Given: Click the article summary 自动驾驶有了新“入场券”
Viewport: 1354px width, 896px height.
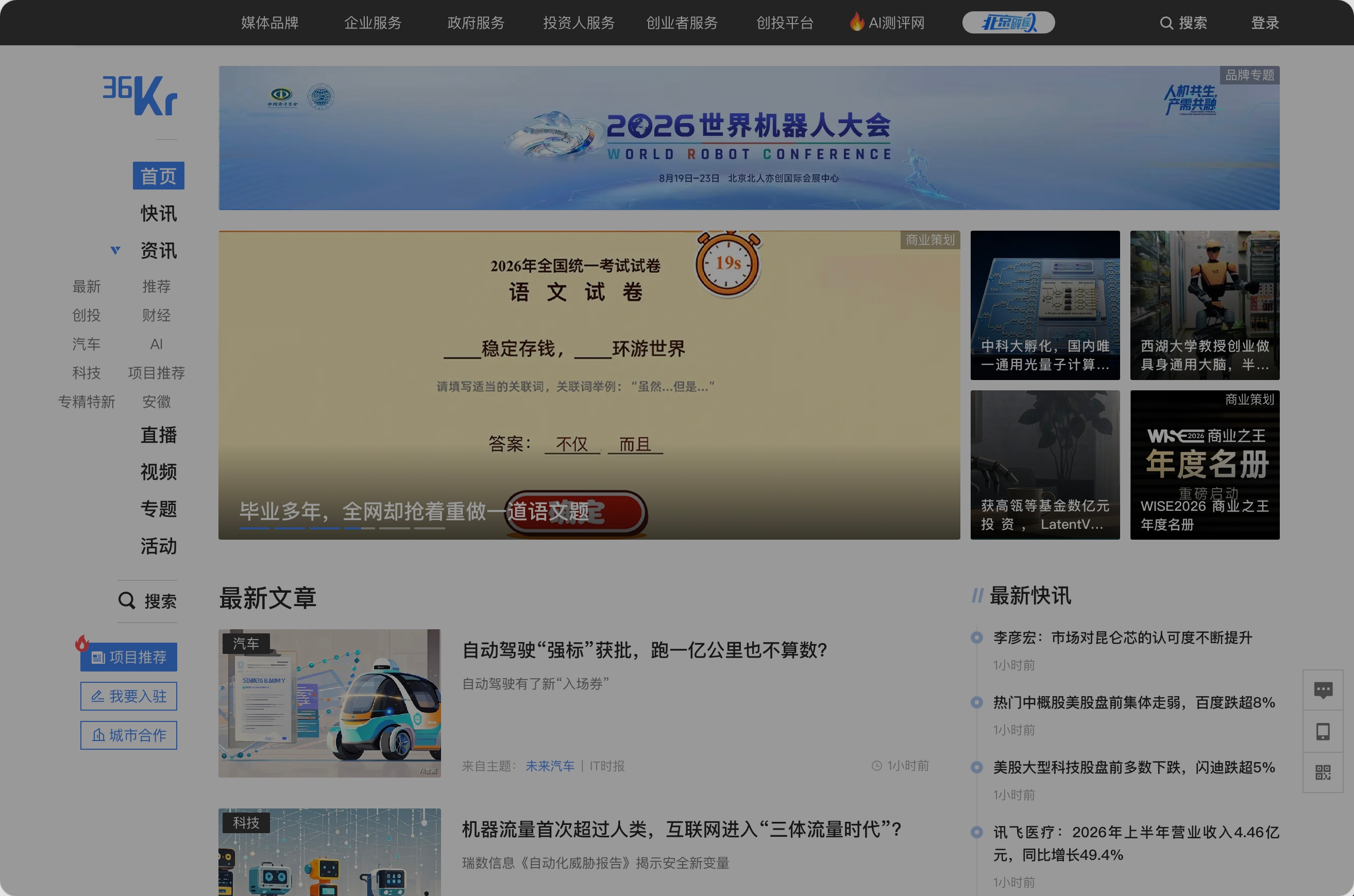Looking at the screenshot, I should (535, 683).
